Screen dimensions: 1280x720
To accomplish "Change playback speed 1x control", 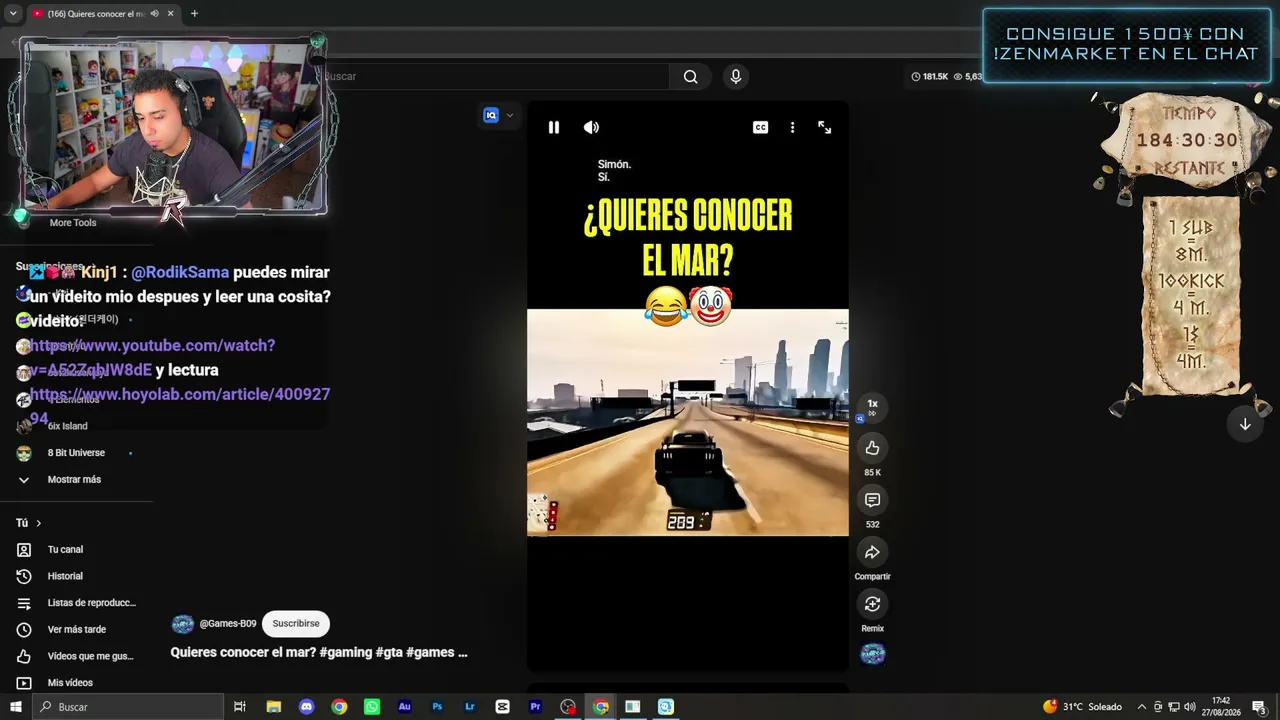I will 872,405.
